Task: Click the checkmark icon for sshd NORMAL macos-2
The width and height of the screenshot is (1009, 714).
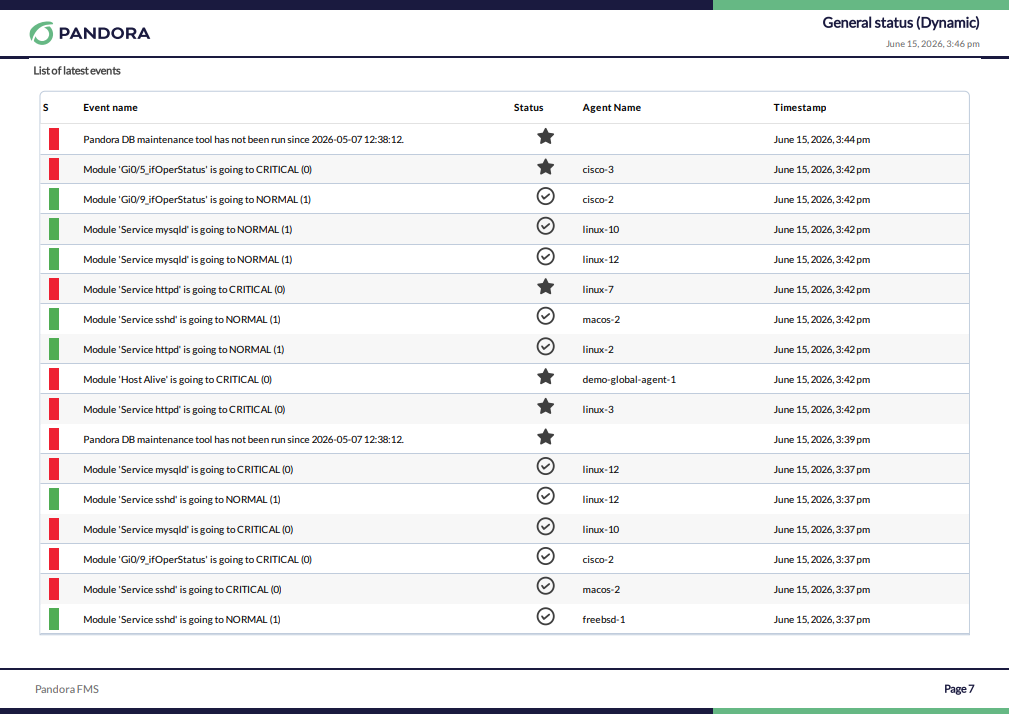Action: click(x=545, y=316)
